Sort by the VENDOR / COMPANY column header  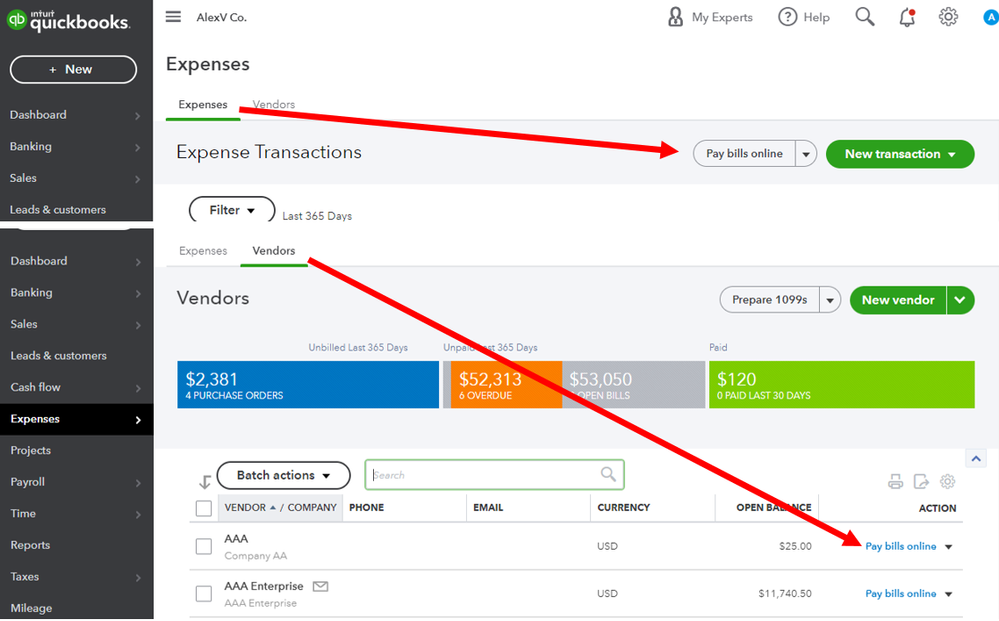click(x=280, y=508)
